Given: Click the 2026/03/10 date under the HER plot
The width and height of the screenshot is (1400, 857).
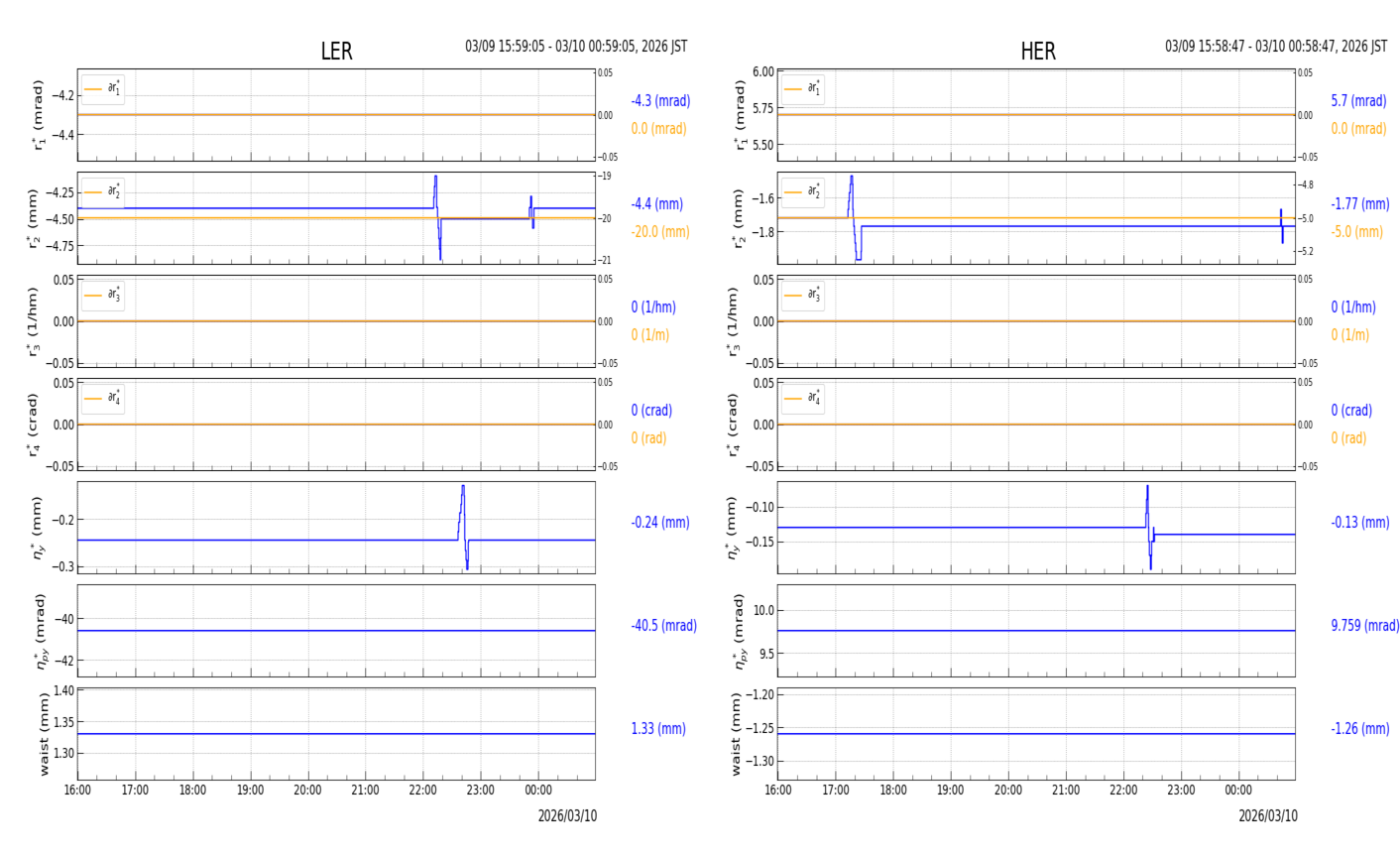Looking at the screenshot, I should click(1267, 816).
